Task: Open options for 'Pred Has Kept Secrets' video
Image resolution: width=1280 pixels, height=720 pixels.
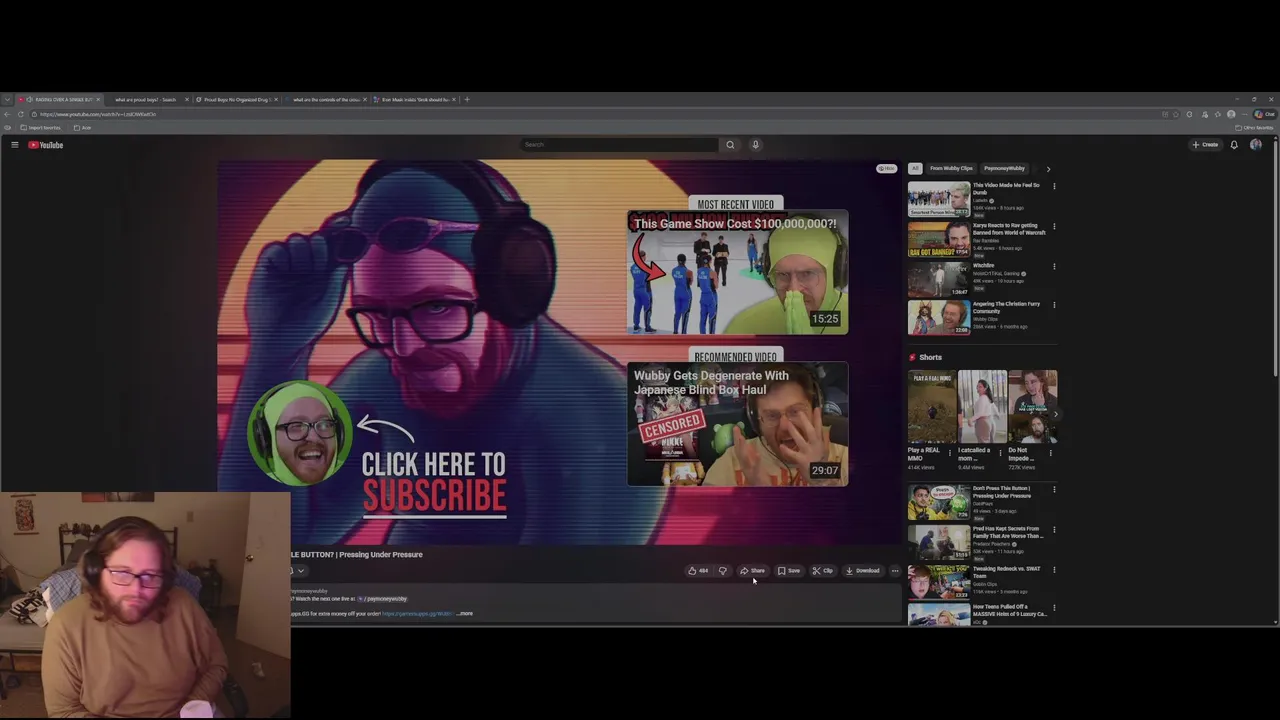Action: tap(1054, 530)
